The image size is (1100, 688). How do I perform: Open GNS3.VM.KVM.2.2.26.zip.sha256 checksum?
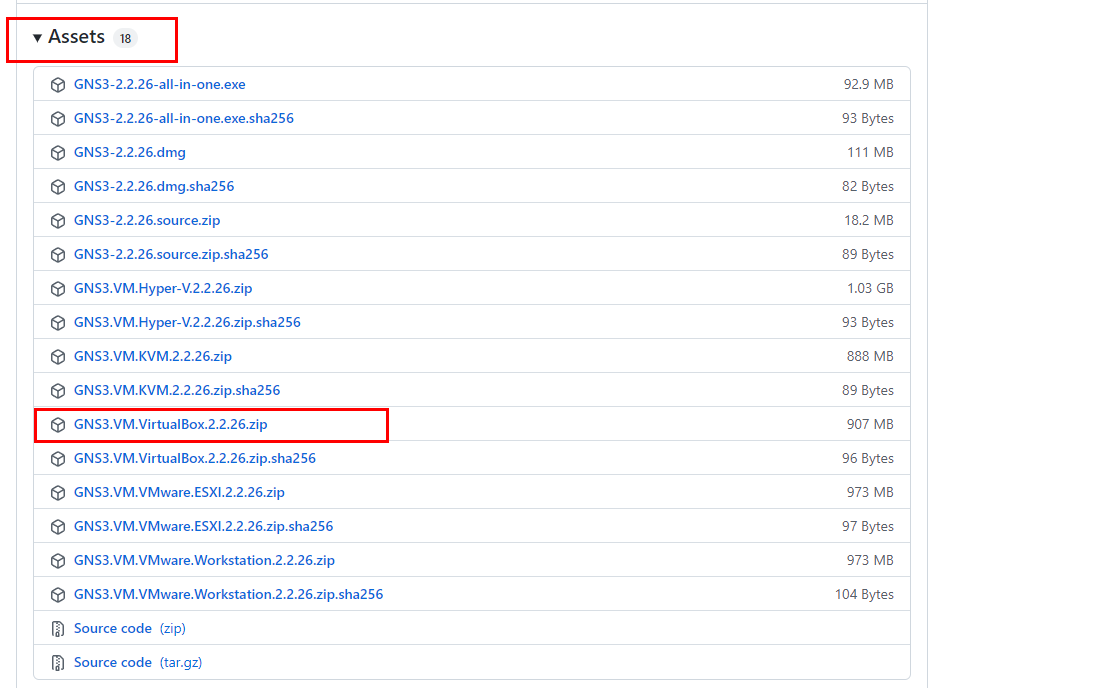(x=177, y=391)
